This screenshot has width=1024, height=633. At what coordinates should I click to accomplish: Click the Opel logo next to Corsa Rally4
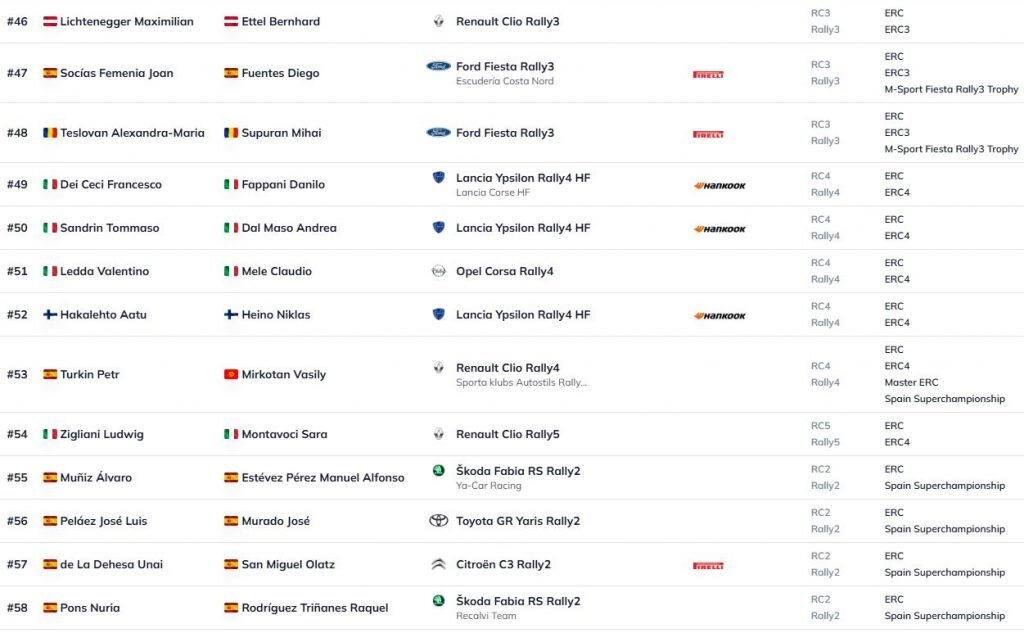438,271
